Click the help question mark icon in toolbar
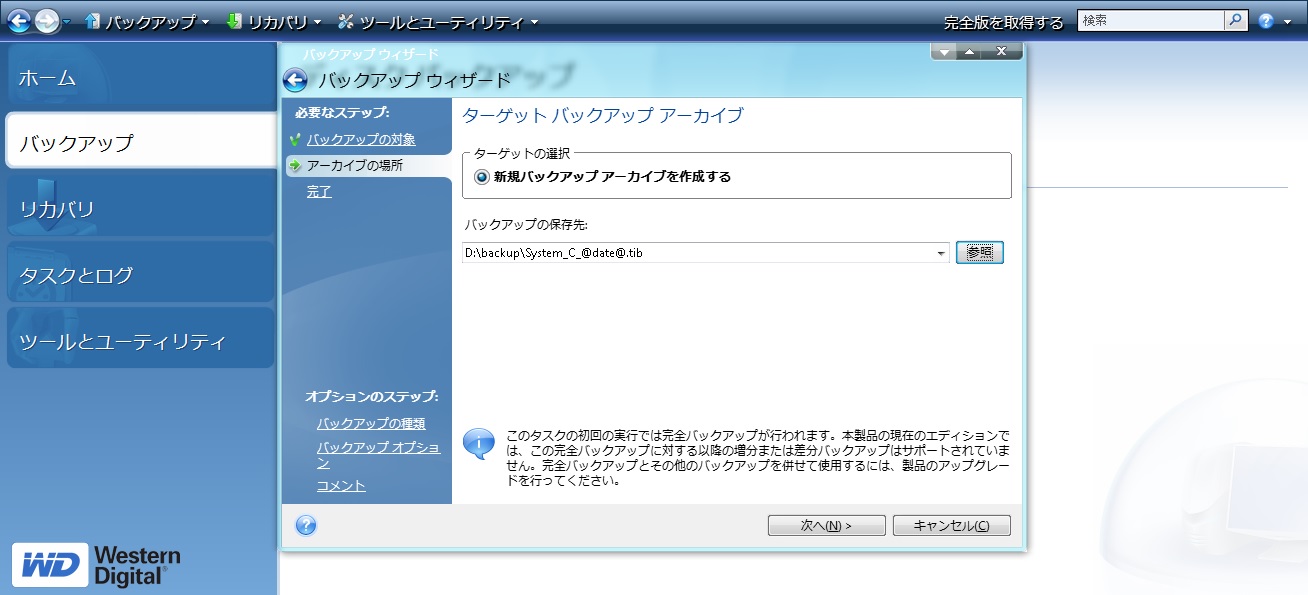Viewport: 1308px width, 595px height. point(1266,21)
